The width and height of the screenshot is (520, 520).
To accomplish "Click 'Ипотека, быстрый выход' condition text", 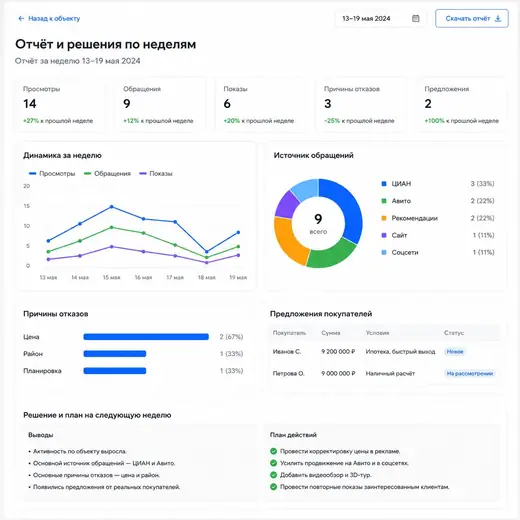I will click(x=400, y=352).
